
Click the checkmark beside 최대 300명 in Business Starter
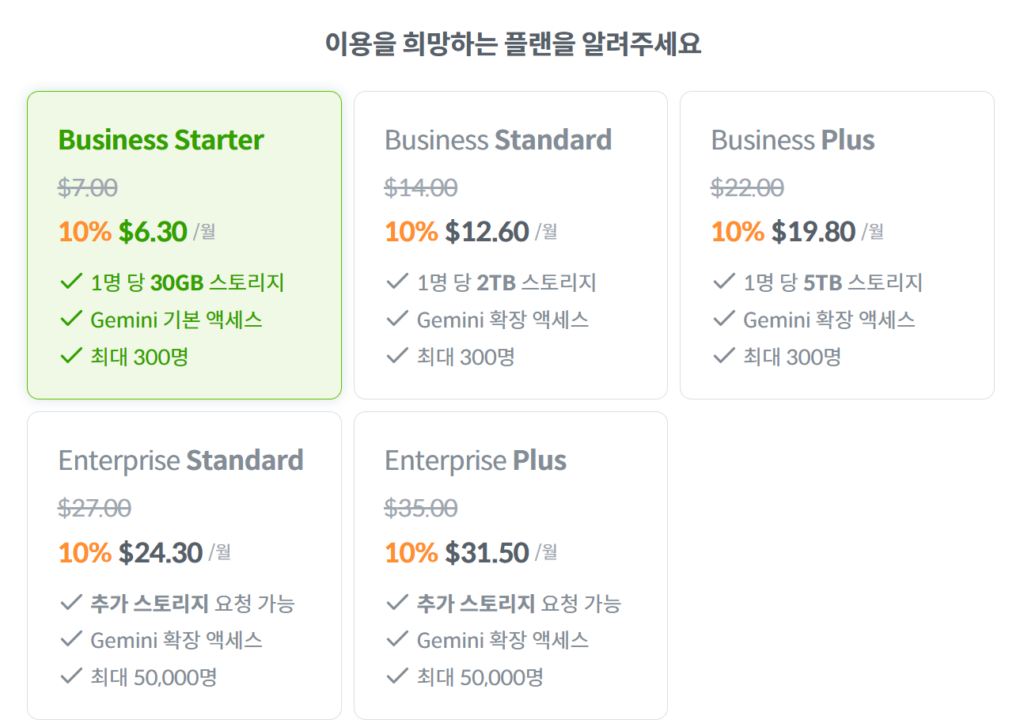73,357
